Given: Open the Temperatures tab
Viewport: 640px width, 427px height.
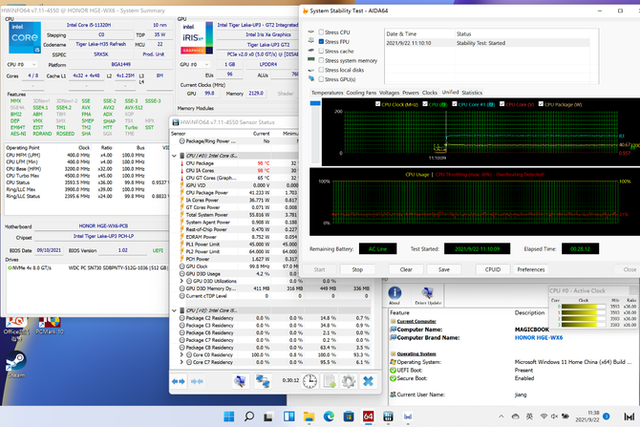Looking at the screenshot, I should tap(329, 92).
